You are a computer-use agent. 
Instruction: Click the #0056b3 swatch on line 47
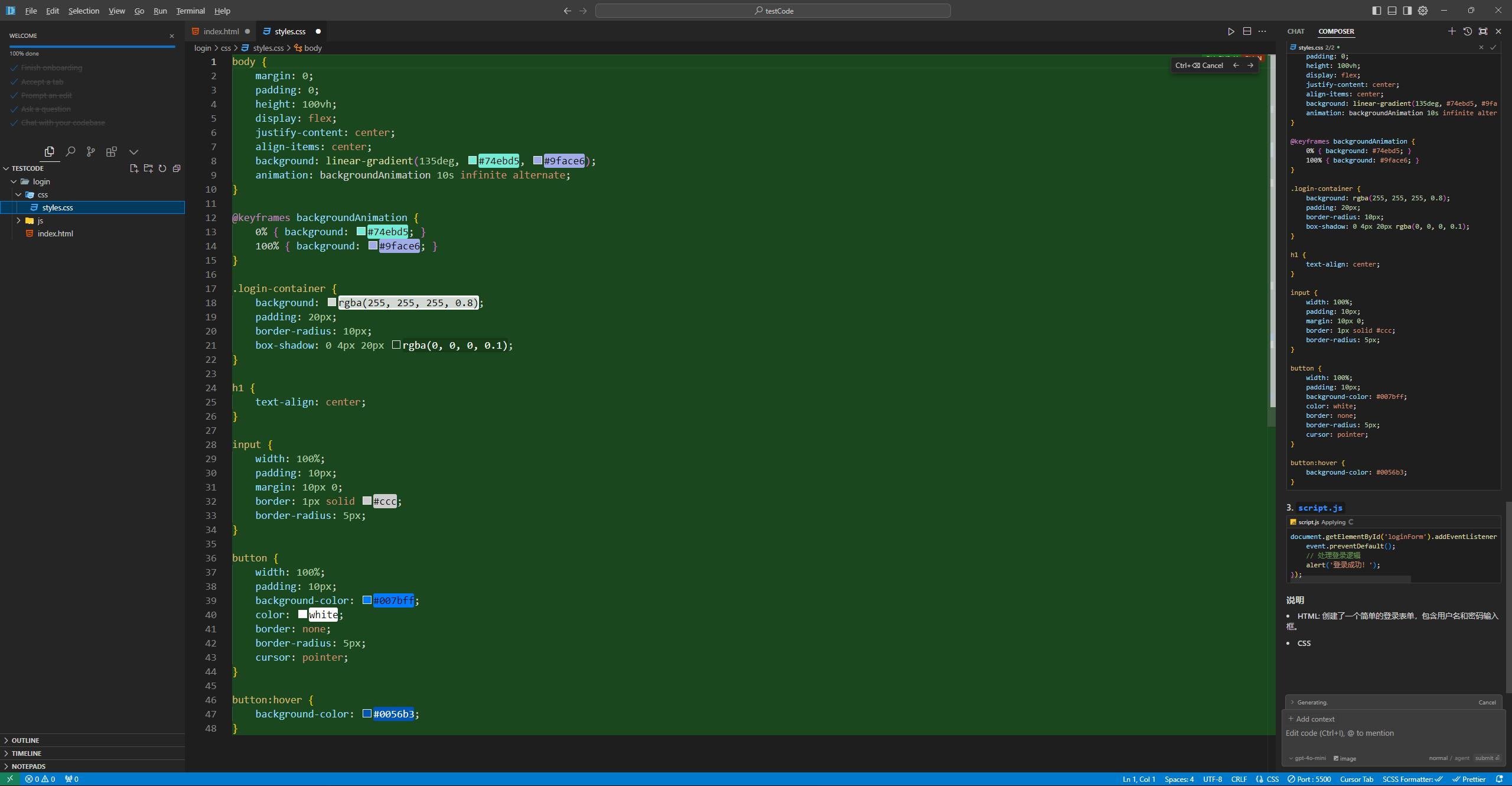367,713
